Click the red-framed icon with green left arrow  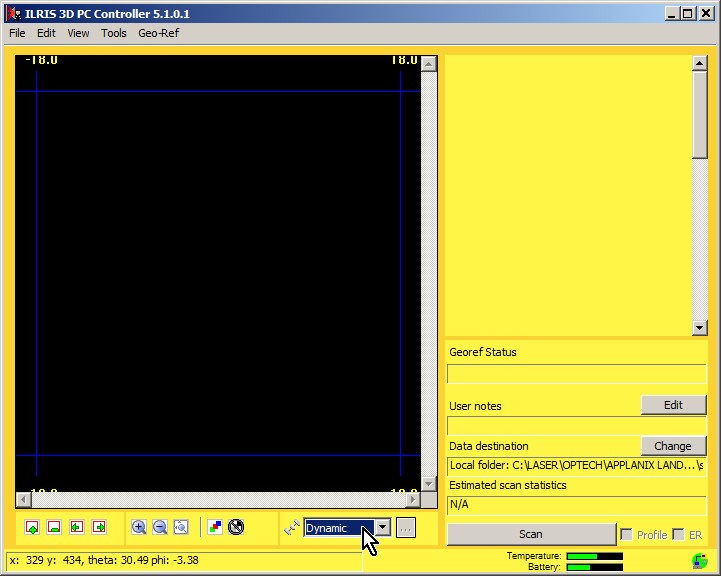tap(77, 527)
